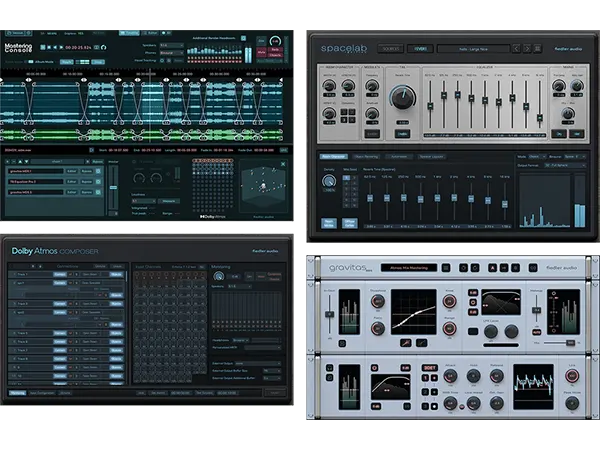Click the Reverb button in Spacelab header
The image size is (600, 450).
coord(420,49)
